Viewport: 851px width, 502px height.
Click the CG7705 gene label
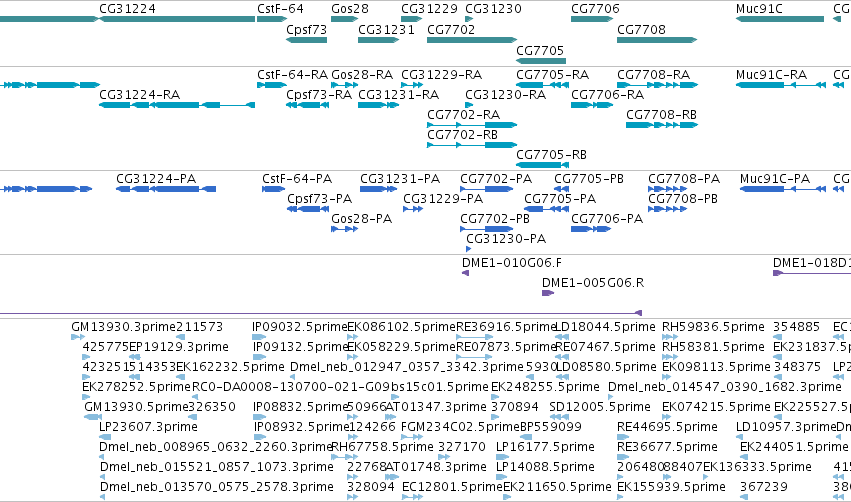point(539,50)
